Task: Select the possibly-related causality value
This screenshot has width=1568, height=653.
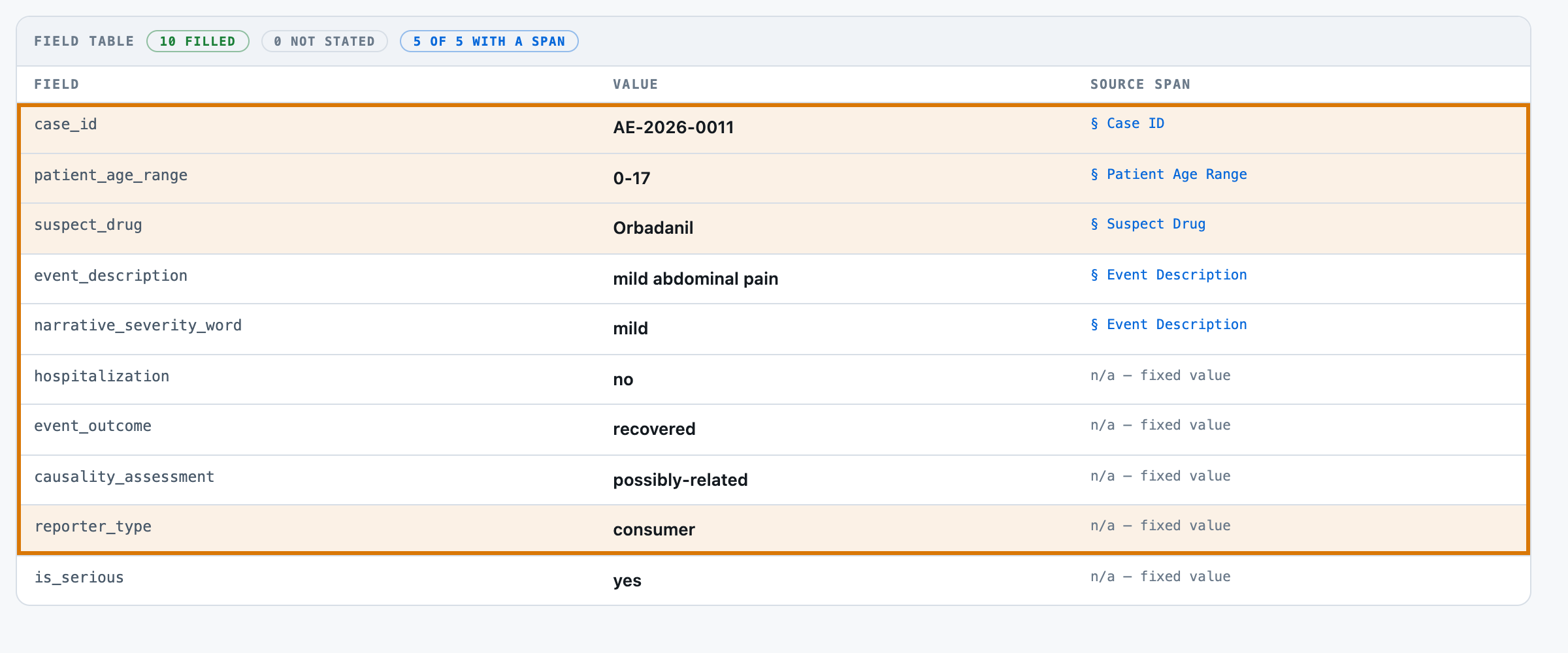Action: pyautogui.click(x=680, y=480)
